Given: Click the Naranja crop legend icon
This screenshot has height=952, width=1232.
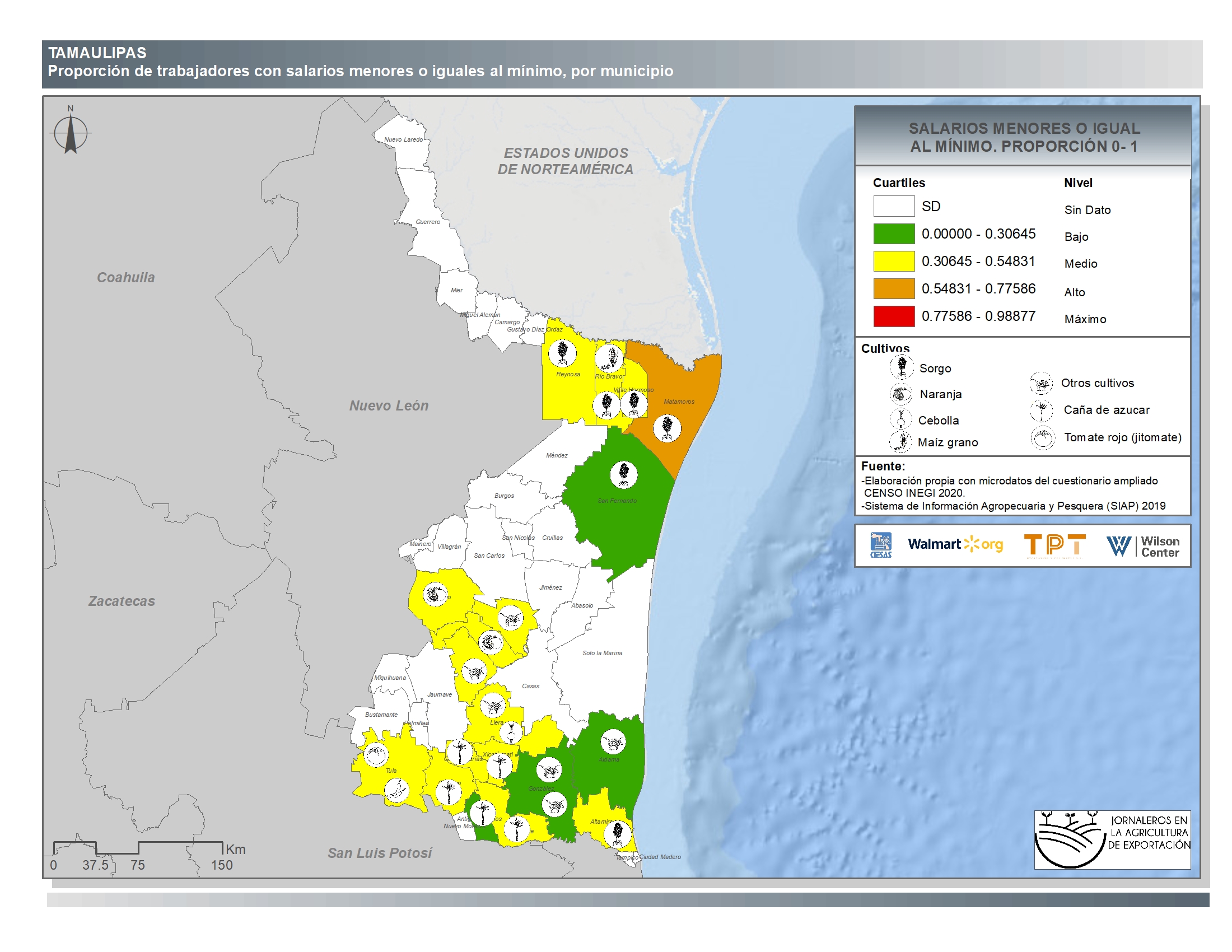Looking at the screenshot, I should point(901,394).
